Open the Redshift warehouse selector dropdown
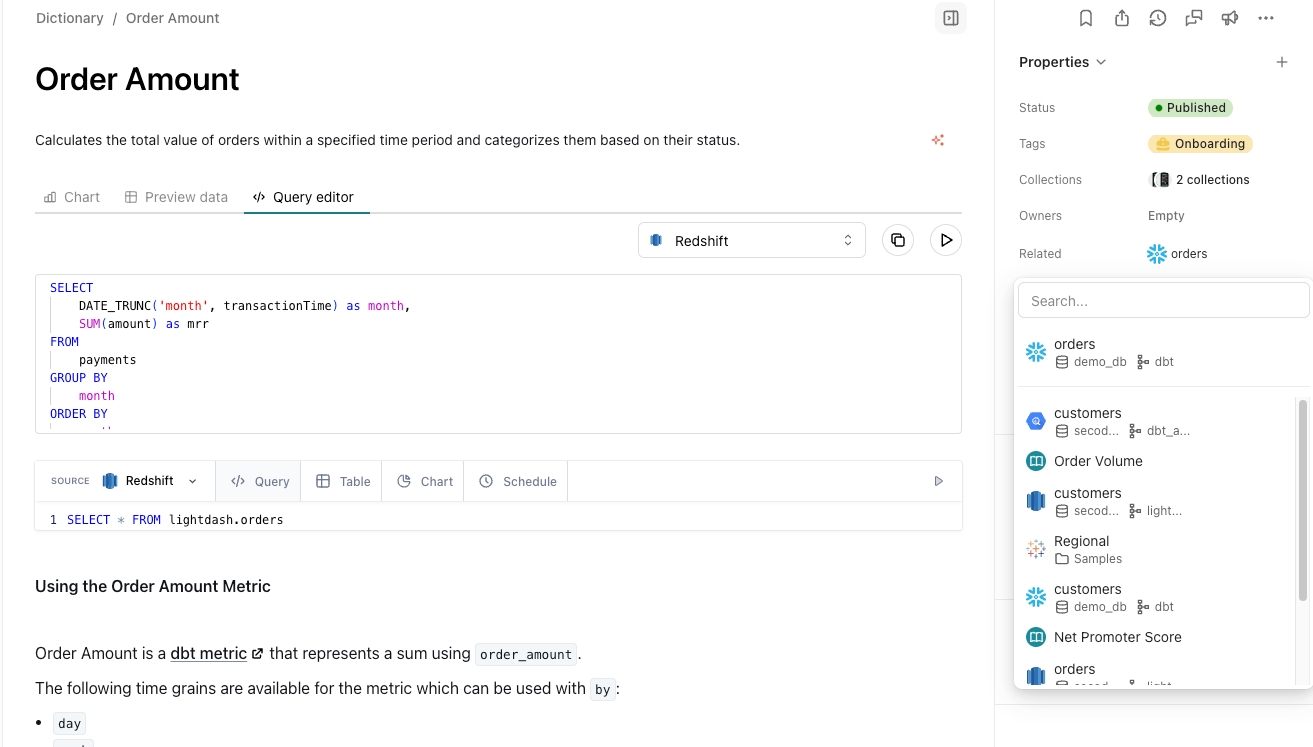This screenshot has width=1313, height=747. pyautogui.click(x=752, y=240)
